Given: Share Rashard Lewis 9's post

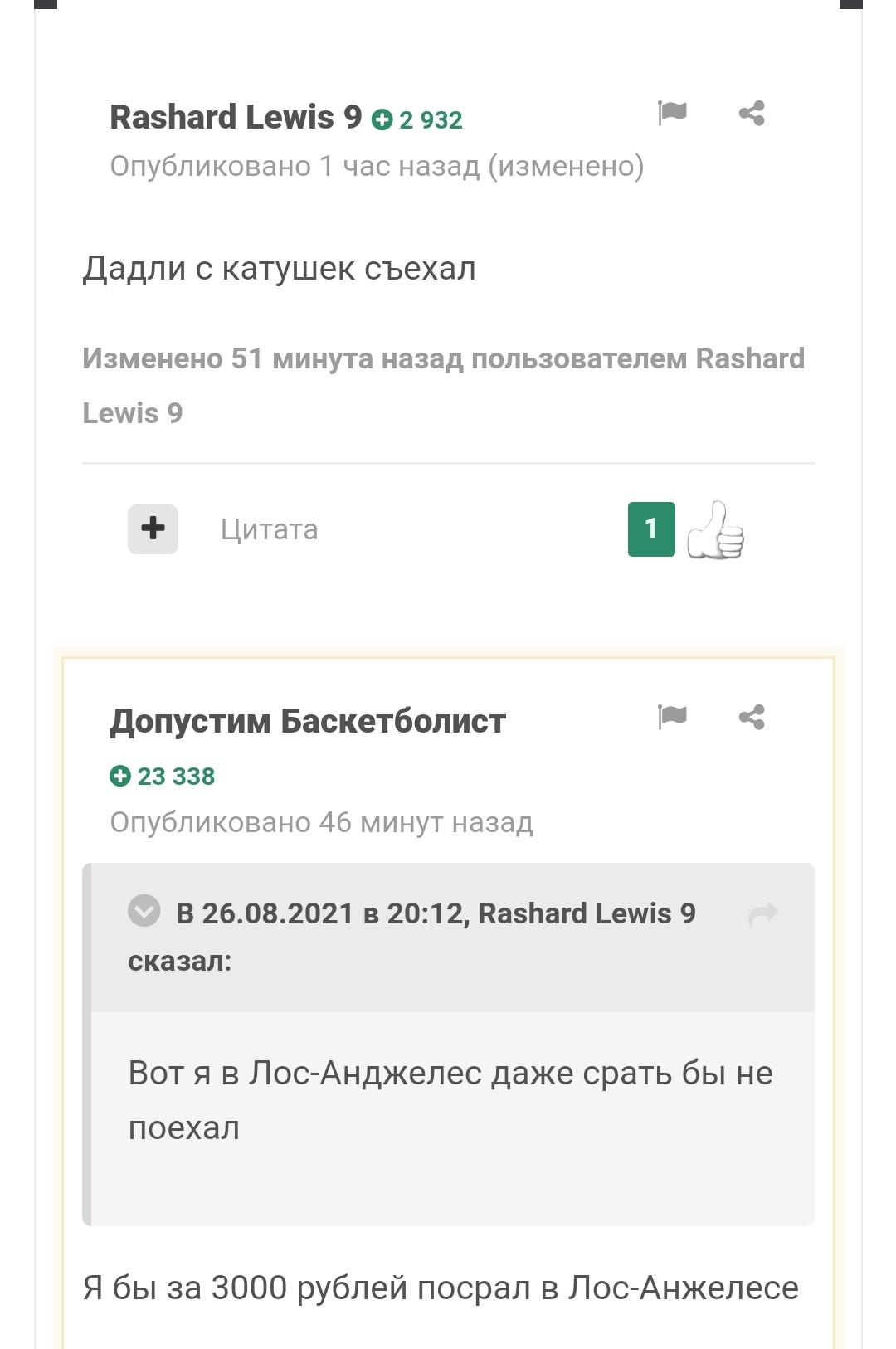Looking at the screenshot, I should point(752,113).
